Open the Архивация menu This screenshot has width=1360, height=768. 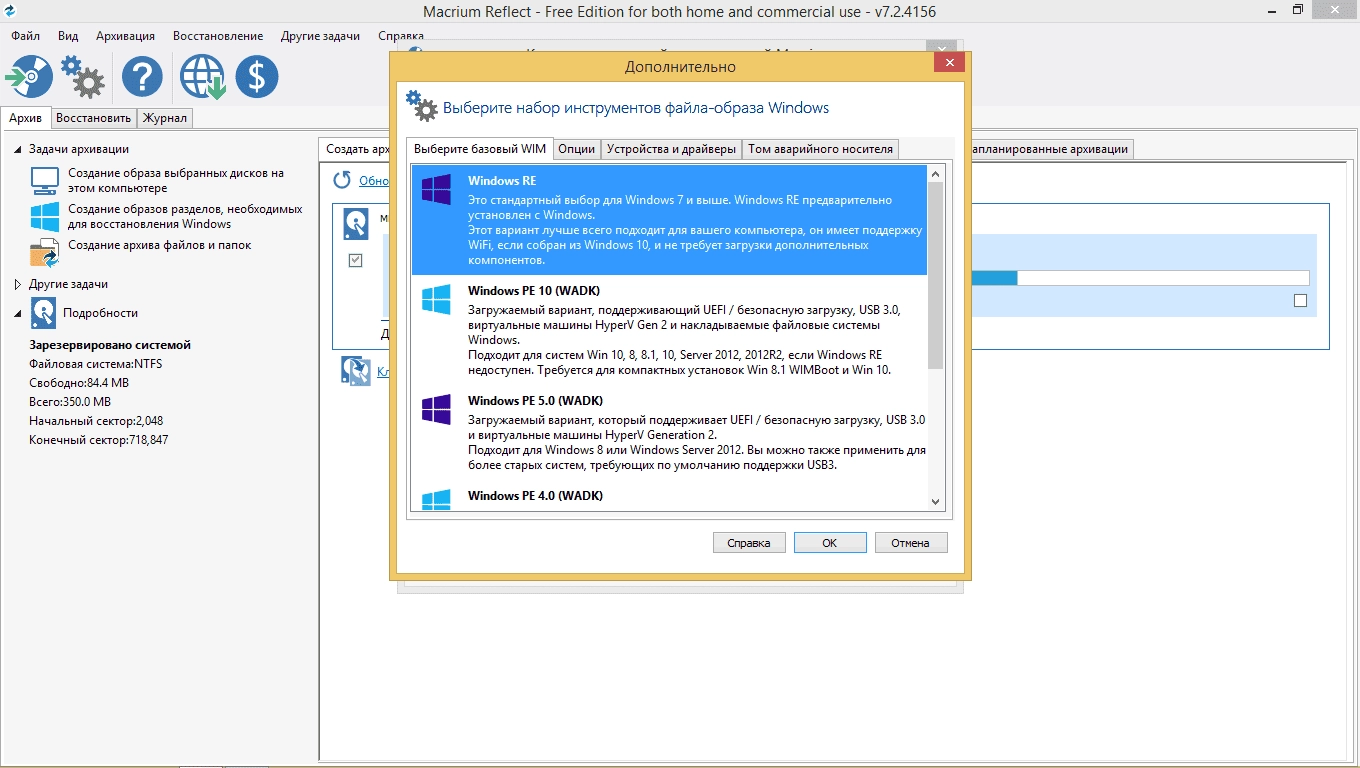click(125, 36)
